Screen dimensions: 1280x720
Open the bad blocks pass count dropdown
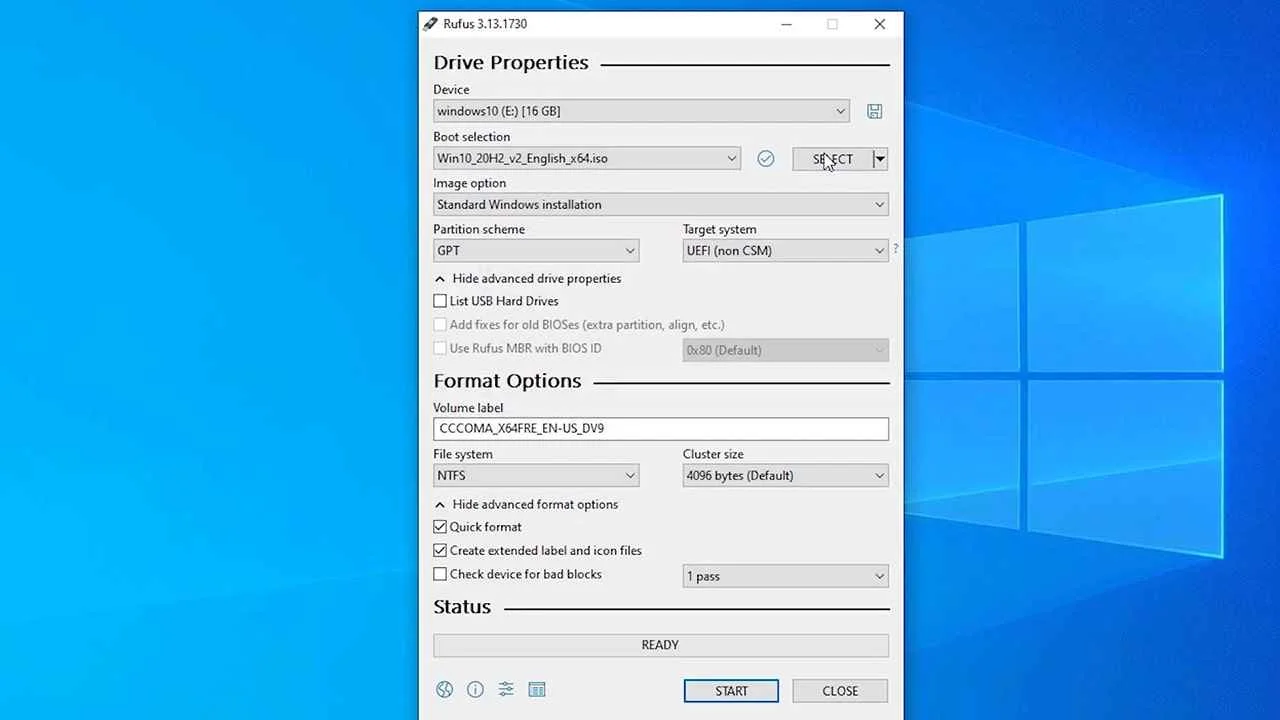[x=786, y=576]
